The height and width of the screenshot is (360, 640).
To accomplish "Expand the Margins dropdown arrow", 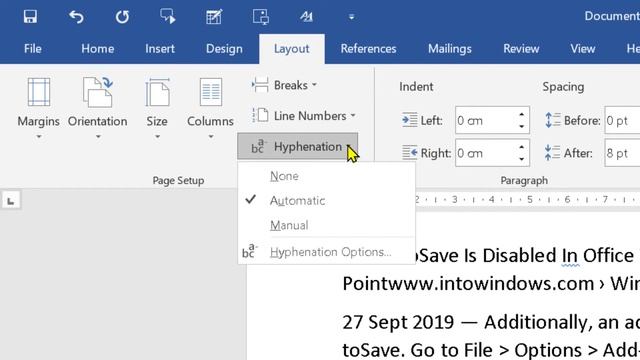I will (39, 137).
